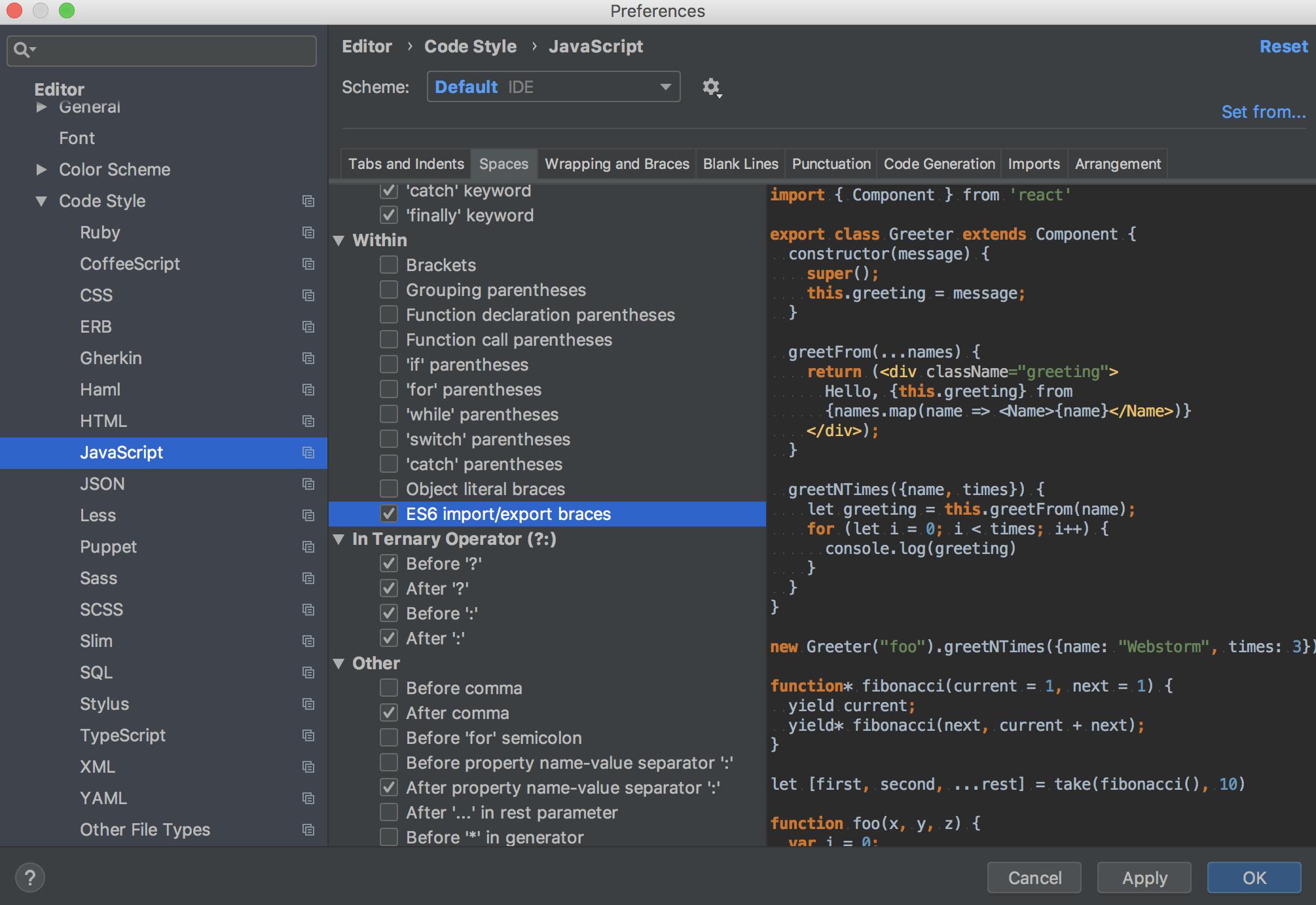This screenshot has width=1316, height=905.
Task: Enable the Brackets spacing checkbox
Action: (389, 265)
